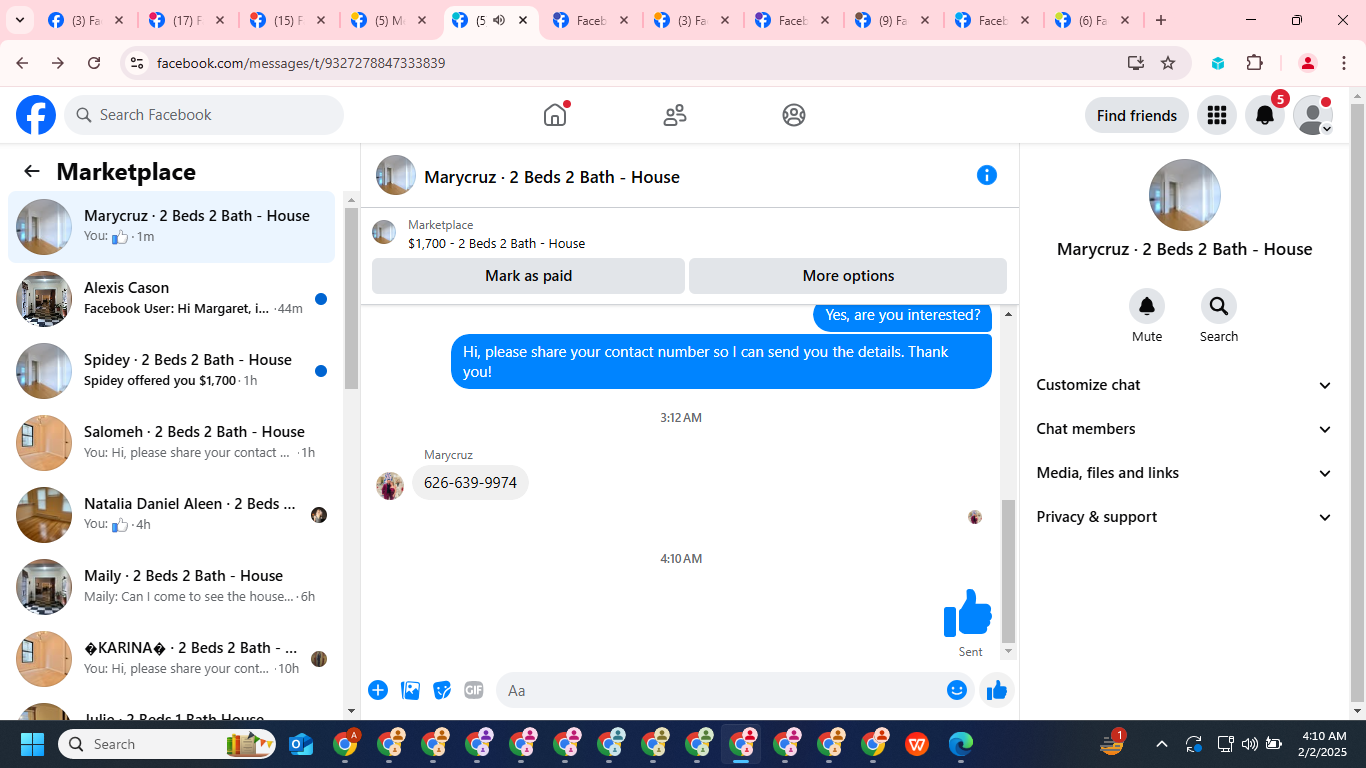Show hidden system tray icons
Screen dimensions: 1366x768
(x=1162, y=744)
